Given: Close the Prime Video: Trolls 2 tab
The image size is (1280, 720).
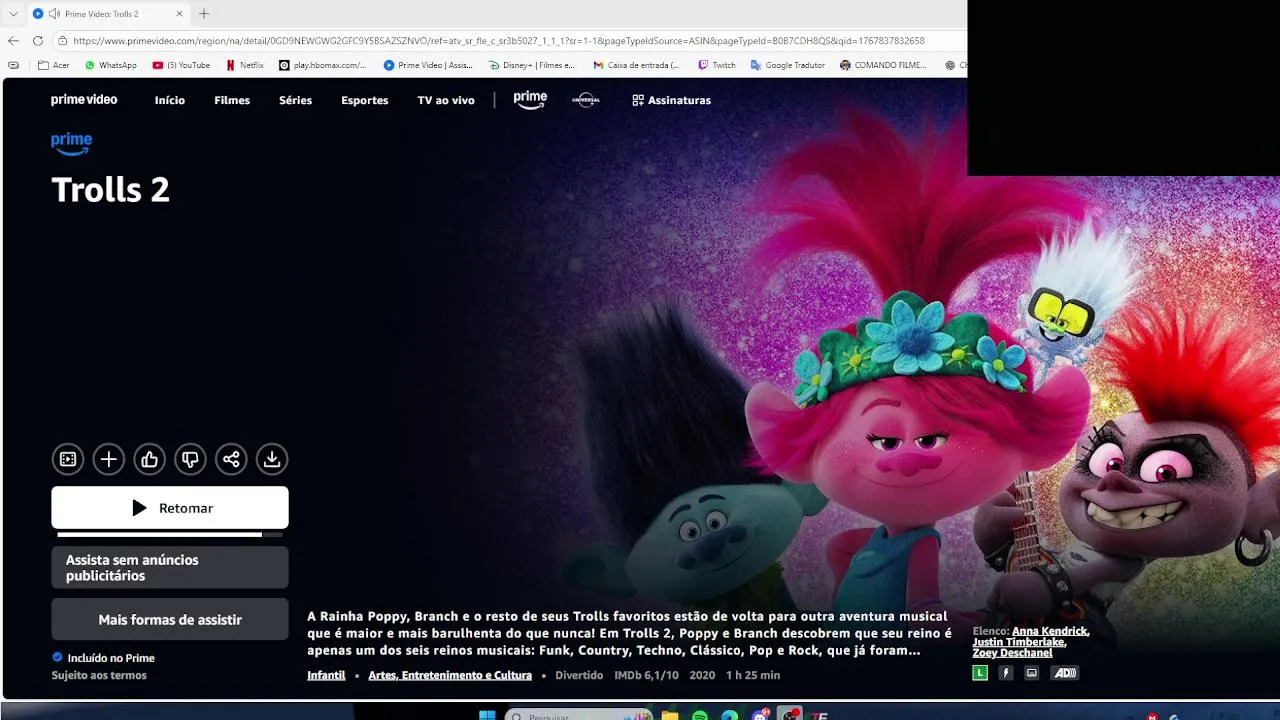Looking at the screenshot, I should [179, 14].
